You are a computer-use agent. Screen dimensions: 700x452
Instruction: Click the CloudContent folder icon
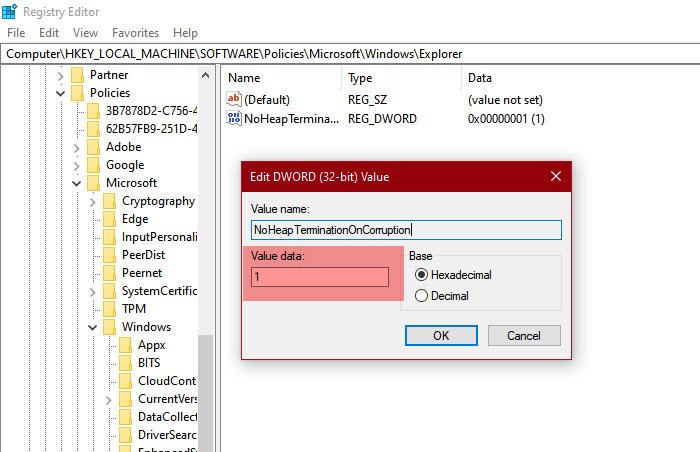click(126, 381)
